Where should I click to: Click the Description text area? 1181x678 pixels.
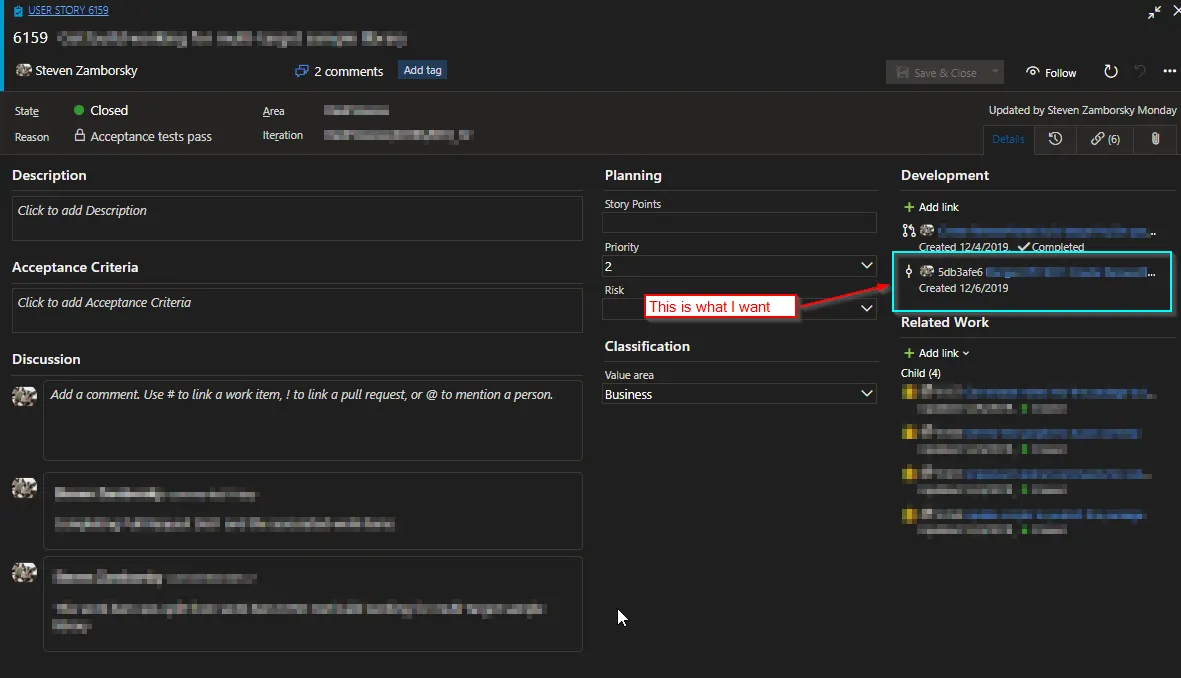pyautogui.click(x=297, y=217)
